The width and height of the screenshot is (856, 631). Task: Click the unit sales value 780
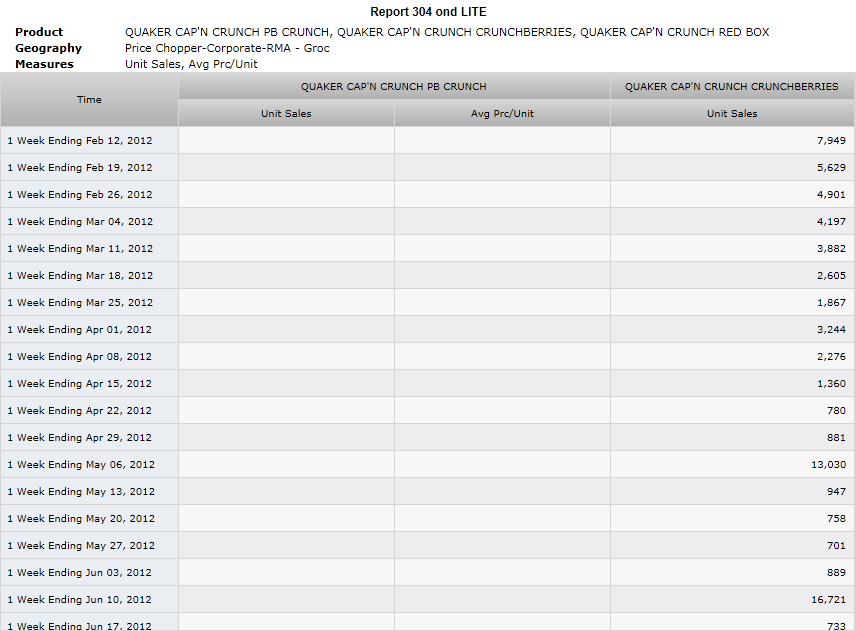[x=836, y=410]
